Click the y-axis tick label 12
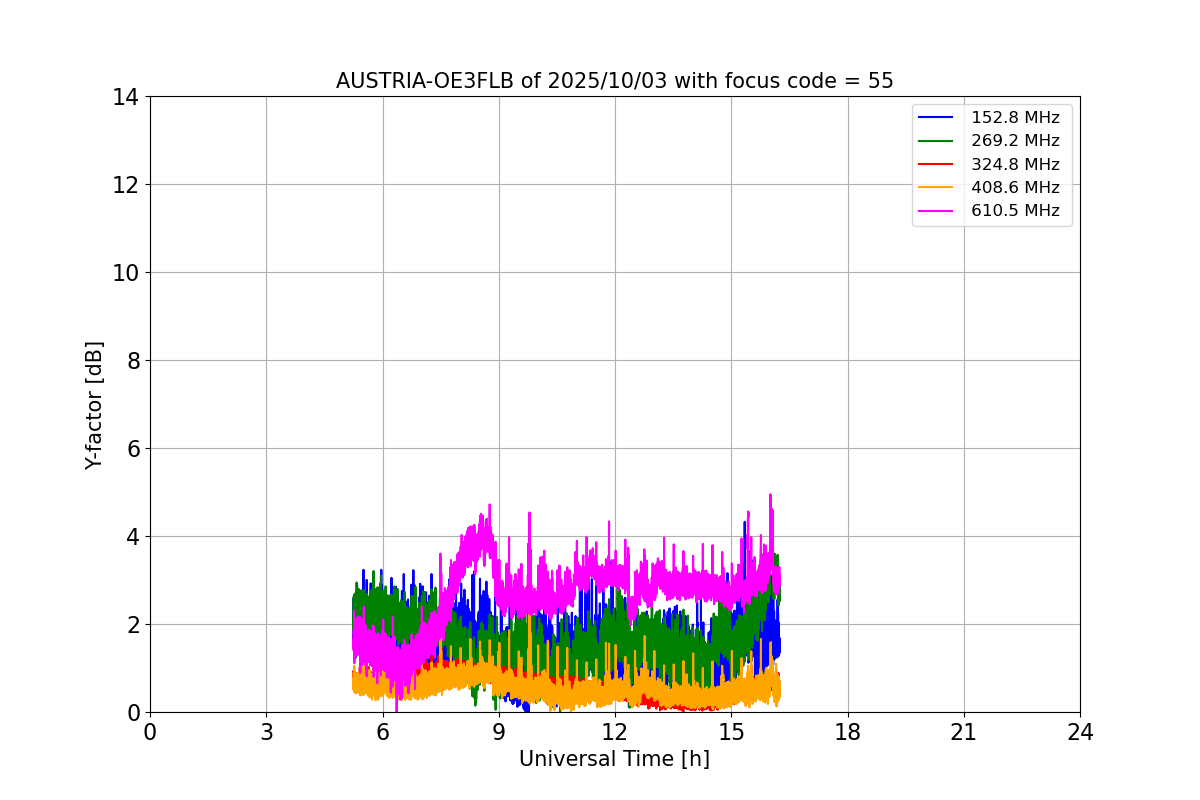This screenshot has height=800, width=1200. (x=125, y=185)
